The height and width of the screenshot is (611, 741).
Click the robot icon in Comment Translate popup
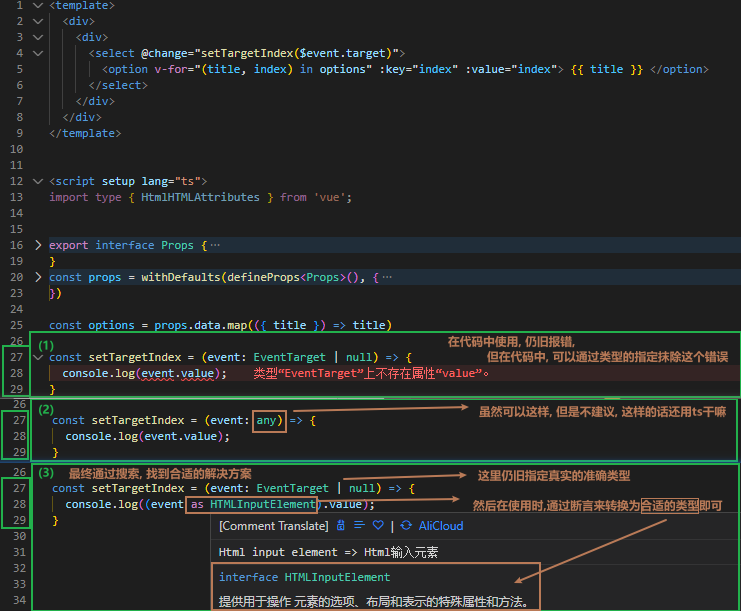click(x=341, y=525)
